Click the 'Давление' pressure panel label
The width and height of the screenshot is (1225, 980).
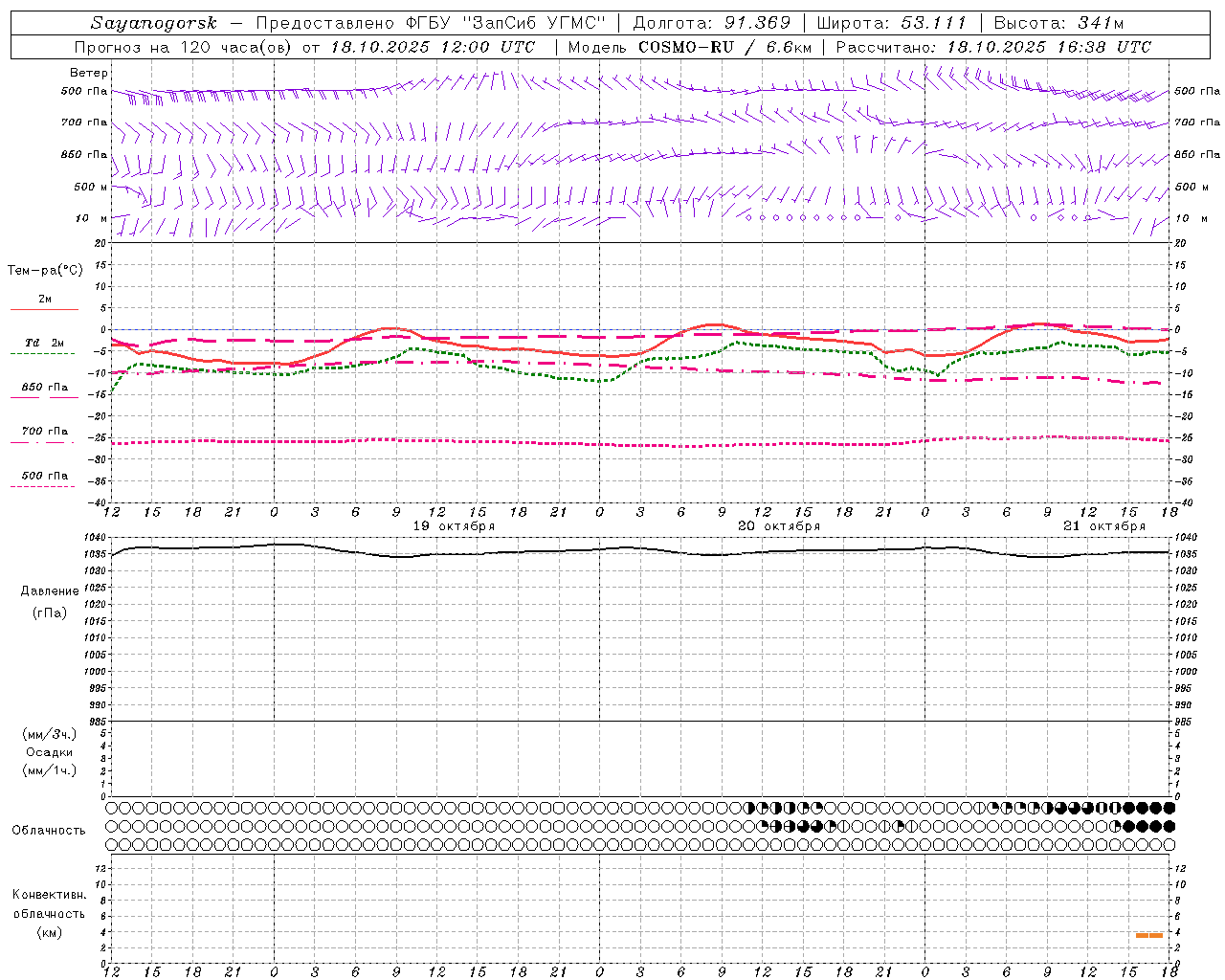tap(50, 591)
